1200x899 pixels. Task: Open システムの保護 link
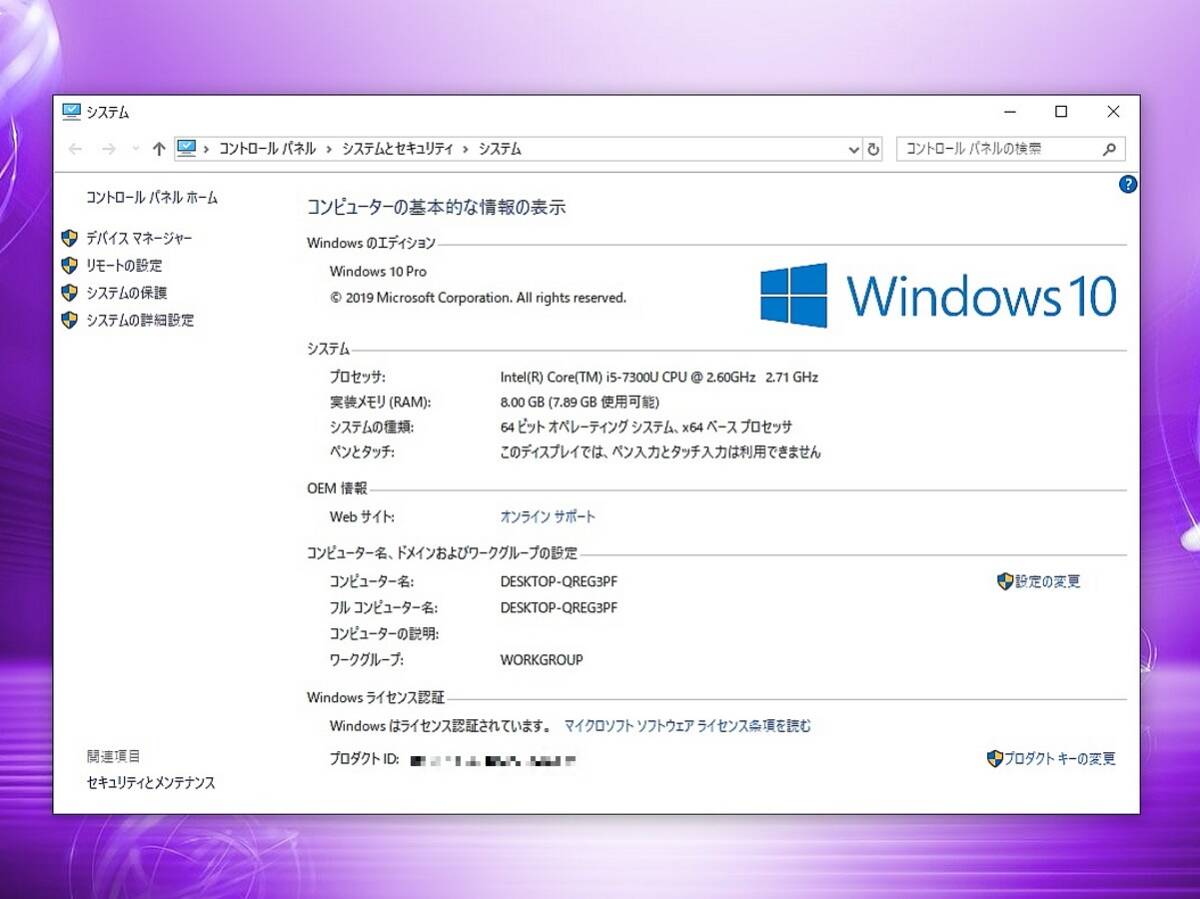click(x=126, y=293)
